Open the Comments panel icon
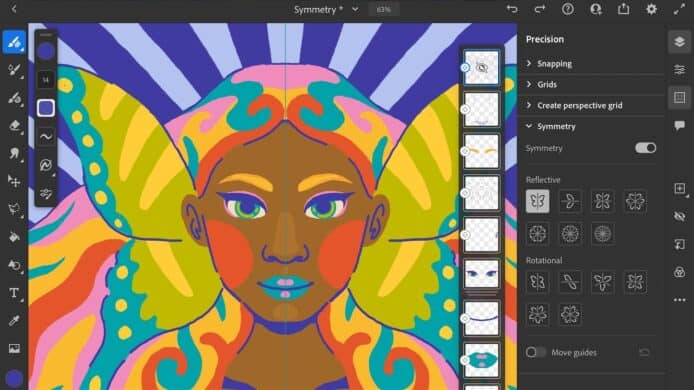 679,125
